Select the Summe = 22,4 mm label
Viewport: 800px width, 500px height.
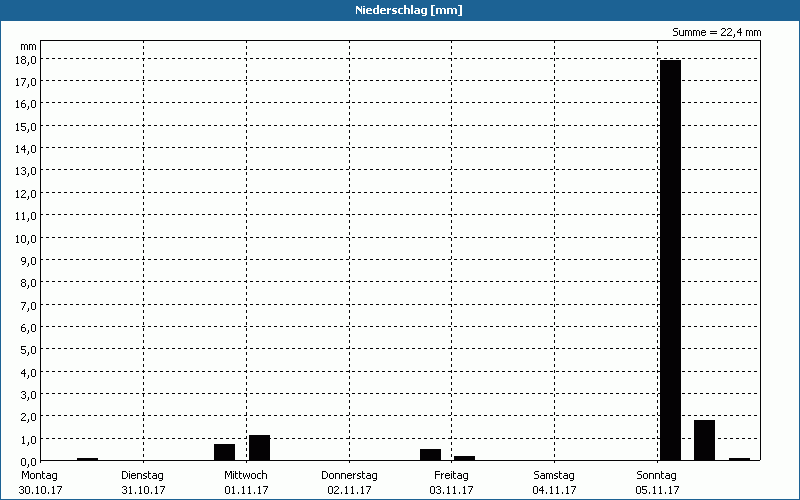[716, 32]
